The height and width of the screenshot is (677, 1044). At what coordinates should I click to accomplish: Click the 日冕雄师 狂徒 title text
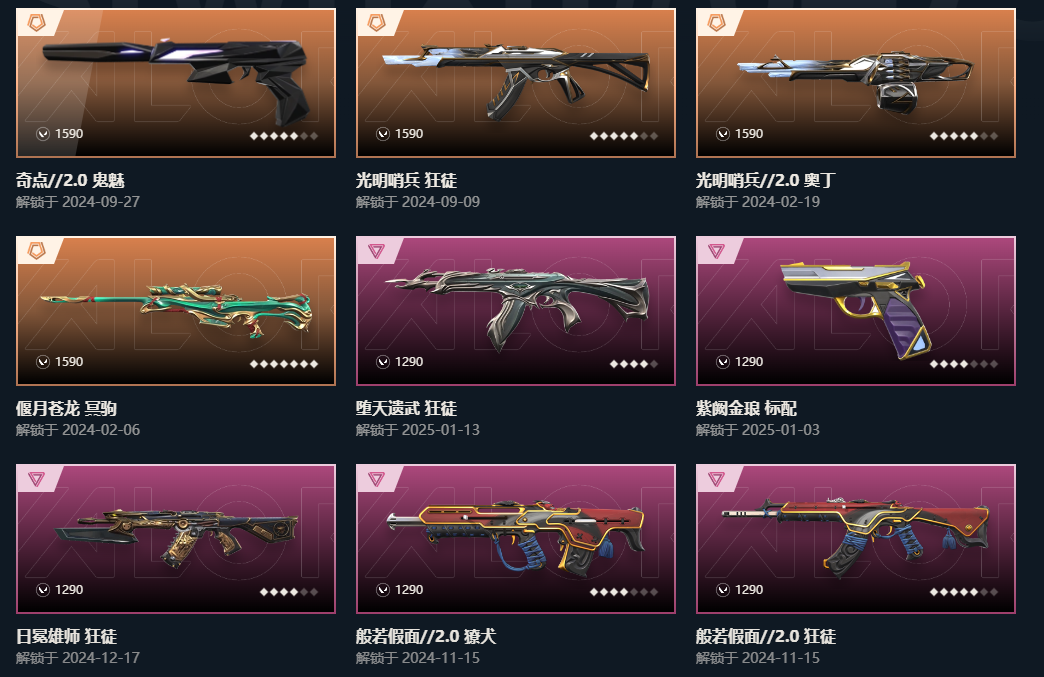[67, 636]
